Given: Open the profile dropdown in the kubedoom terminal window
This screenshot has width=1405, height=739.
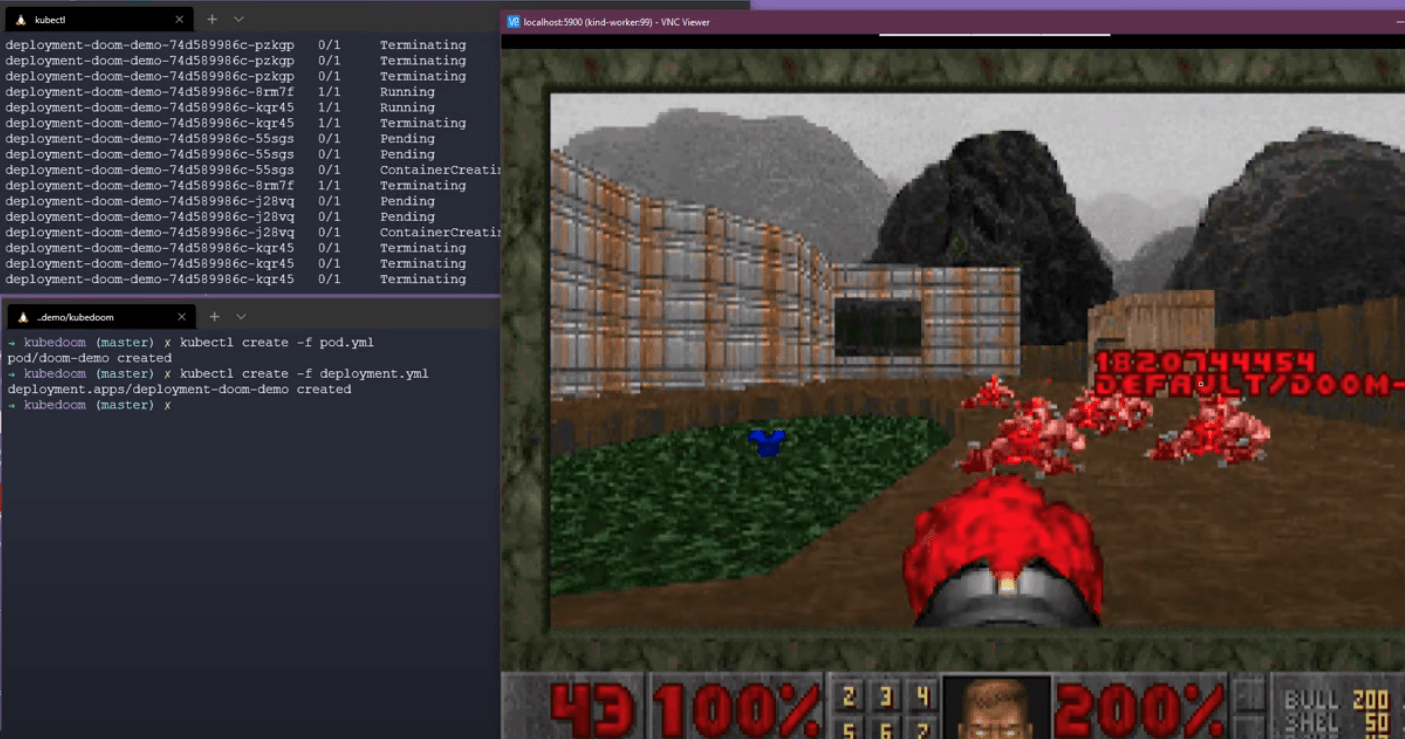Looking at the screenshot, I should (240, 316).
